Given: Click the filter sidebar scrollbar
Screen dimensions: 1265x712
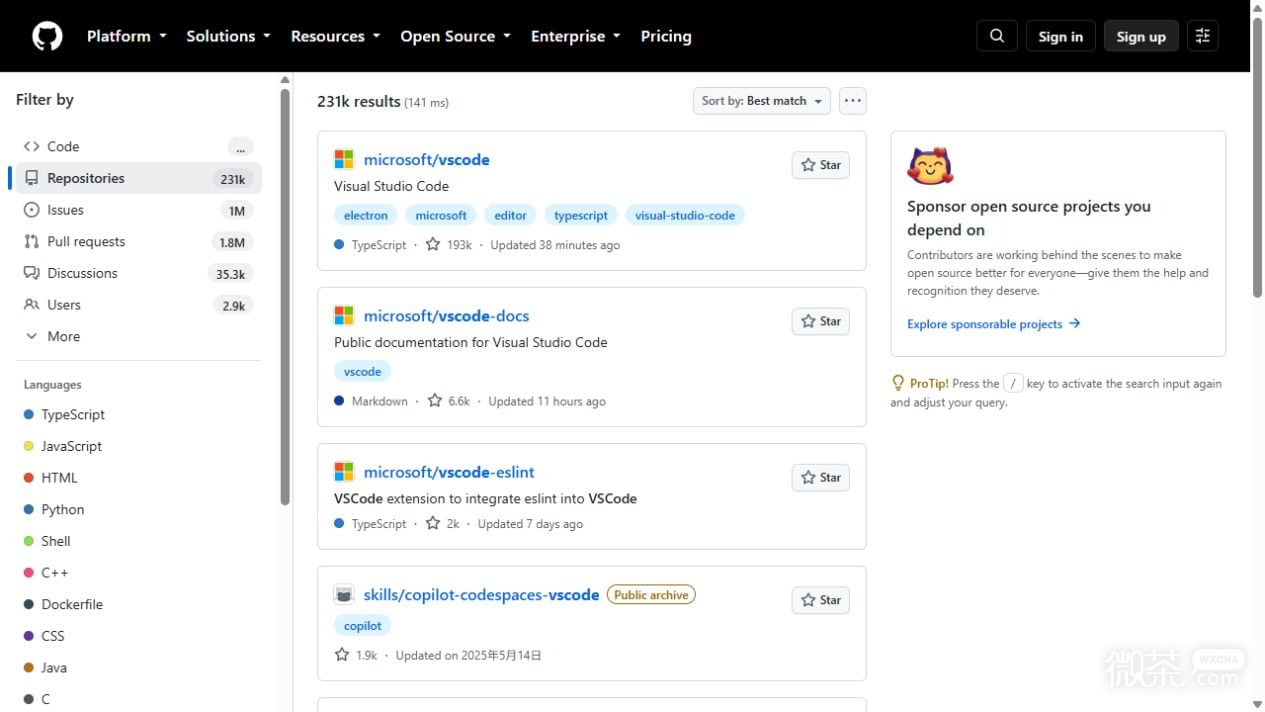Looking at the screenshot, I should (285, 297).
